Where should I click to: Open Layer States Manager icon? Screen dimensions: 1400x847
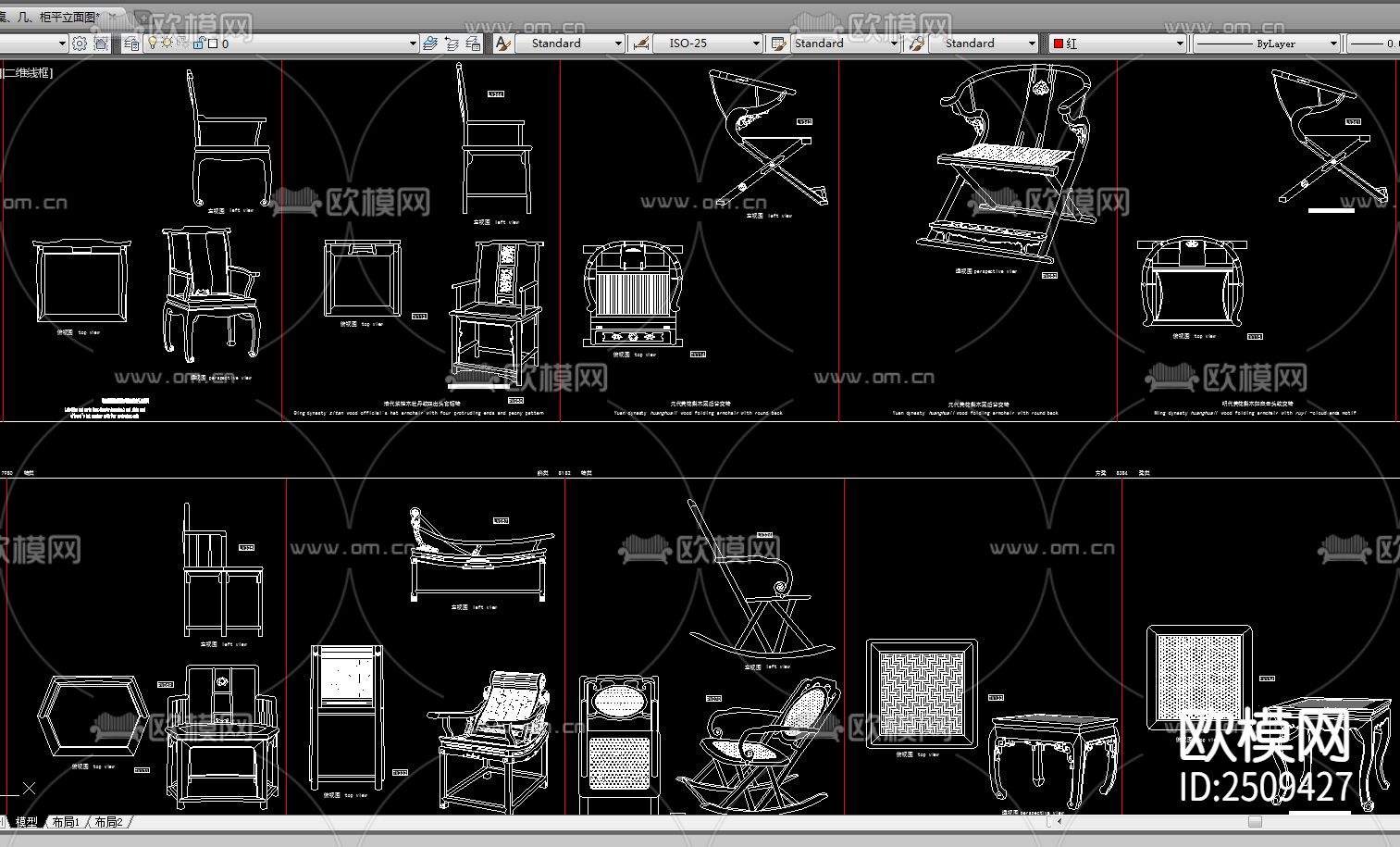tap(473, 44)
